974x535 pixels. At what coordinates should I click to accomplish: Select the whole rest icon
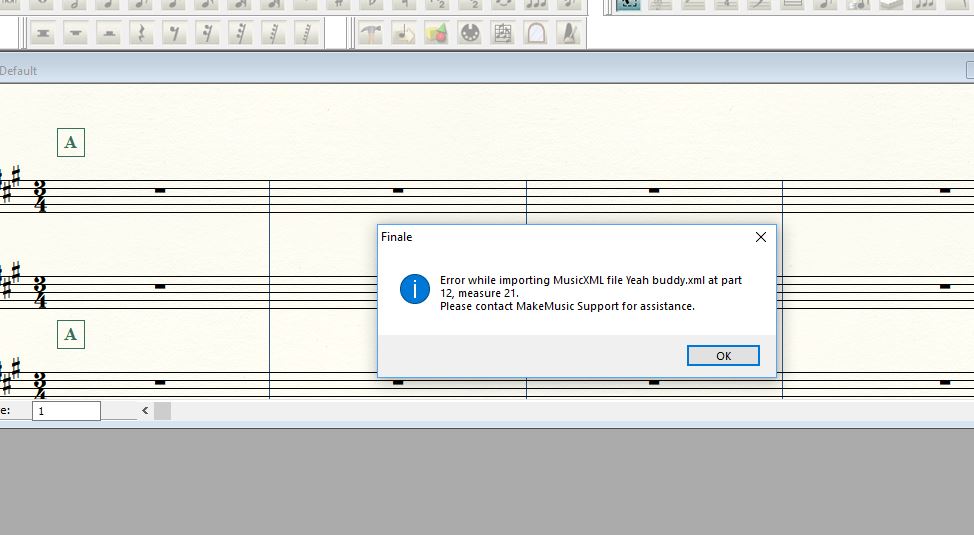click(76, 34)
